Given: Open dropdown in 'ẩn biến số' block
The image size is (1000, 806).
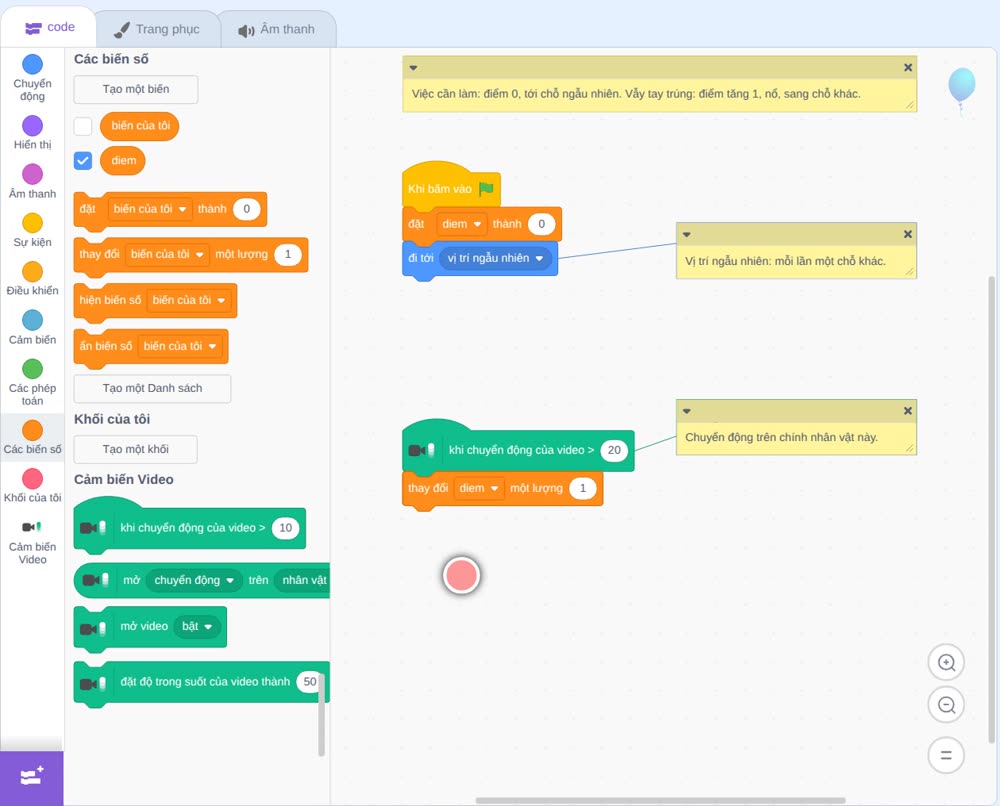Looking at the screenshot, I should coord(180,346).
